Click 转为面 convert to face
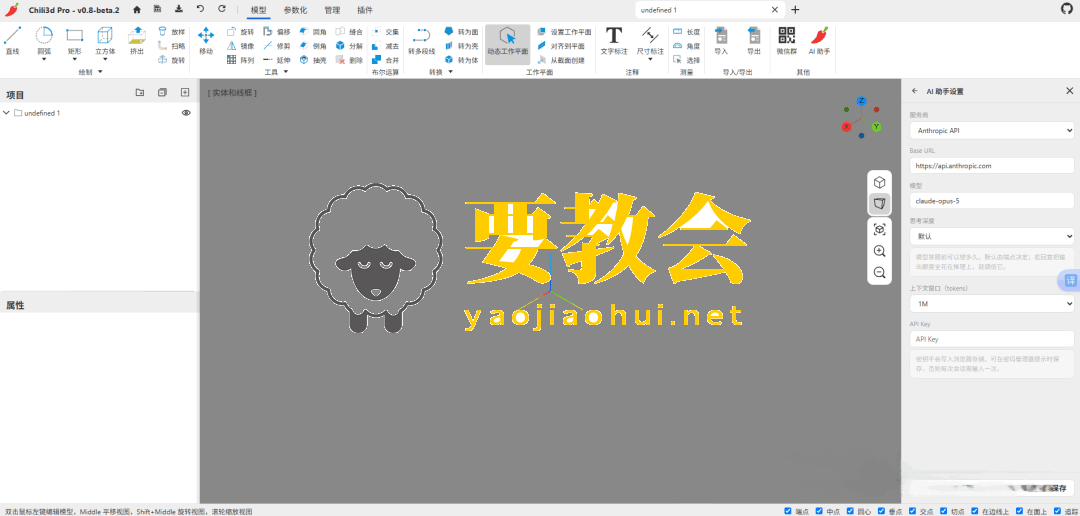Screen dimensions: 1080x516 (461, 32)
